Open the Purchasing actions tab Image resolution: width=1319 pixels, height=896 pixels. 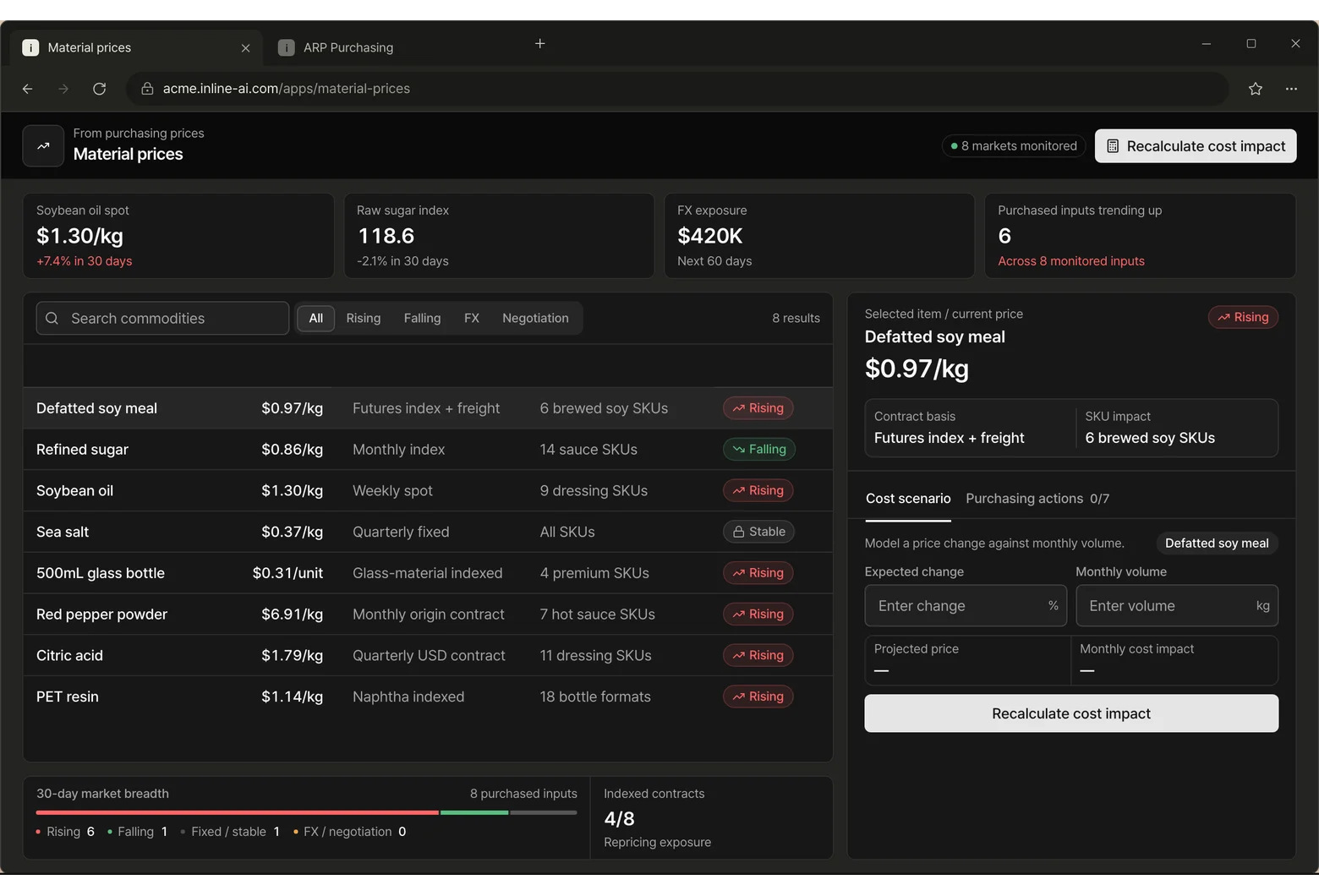[1037, 499]
